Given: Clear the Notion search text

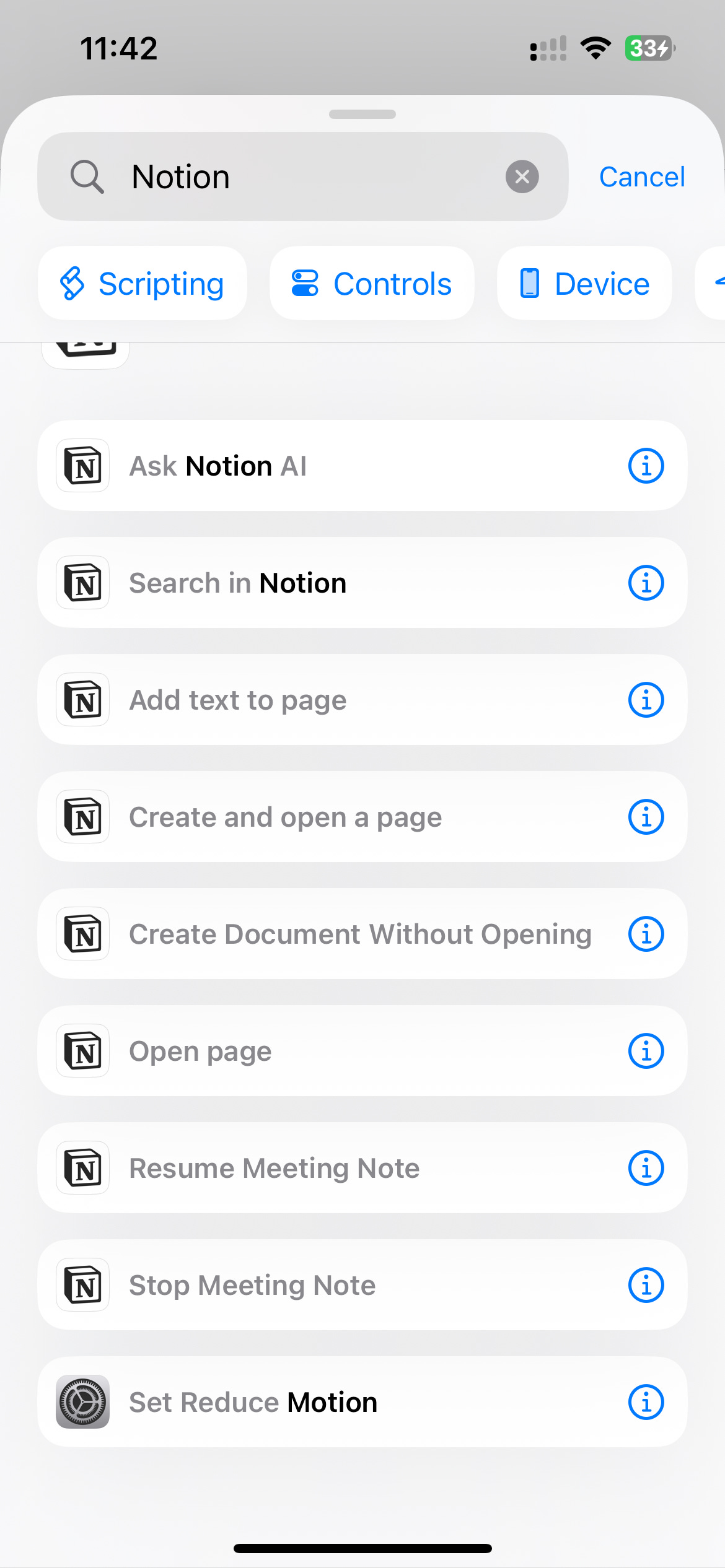Looking at the screenshot, I should (x=522, y=176).
